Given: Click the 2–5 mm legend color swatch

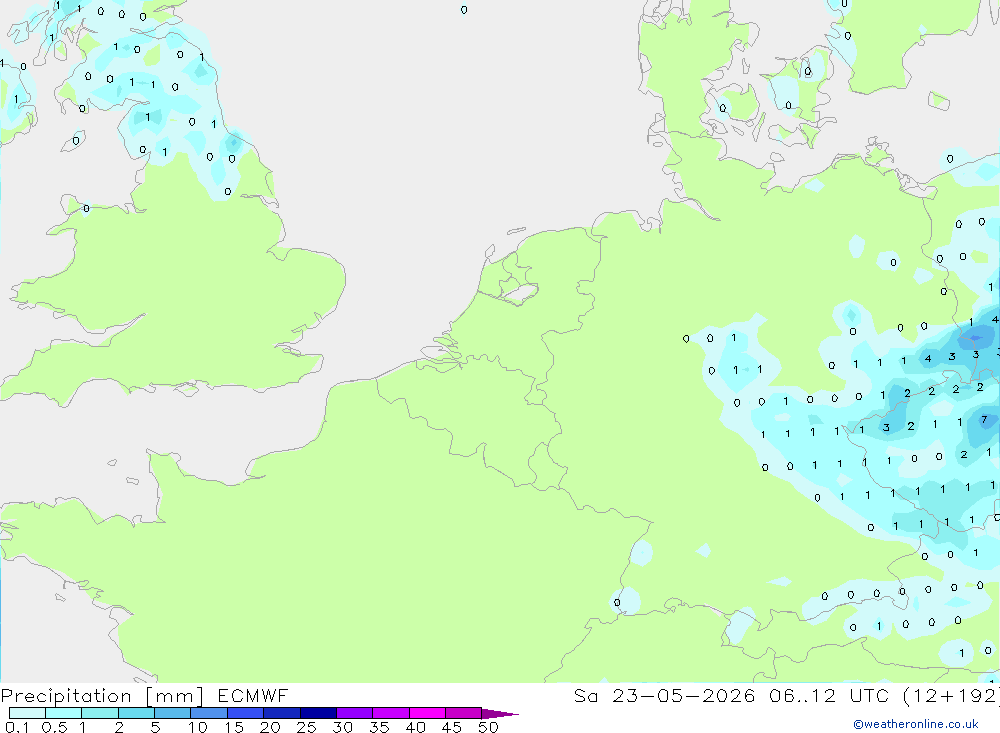Looking at the screenshot, I should click(x=136, y=713).
